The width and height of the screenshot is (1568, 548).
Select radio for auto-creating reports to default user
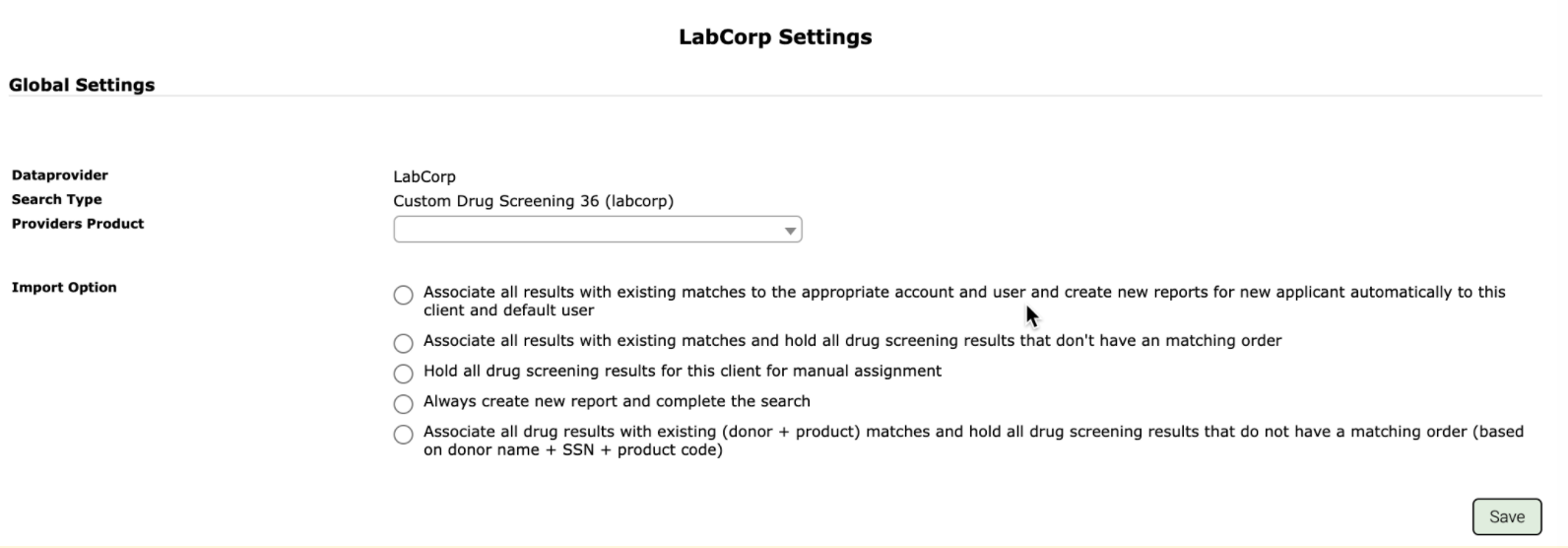(403, 295)
